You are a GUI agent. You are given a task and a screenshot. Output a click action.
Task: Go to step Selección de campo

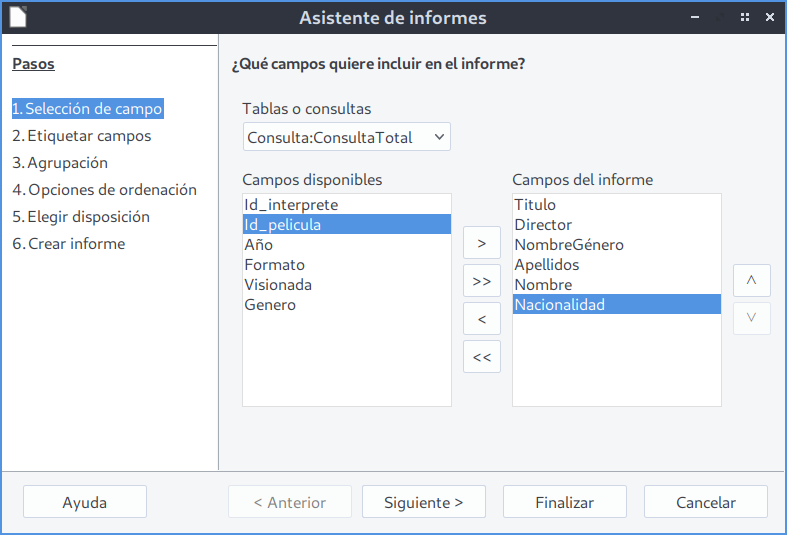[x=87, y=109]
